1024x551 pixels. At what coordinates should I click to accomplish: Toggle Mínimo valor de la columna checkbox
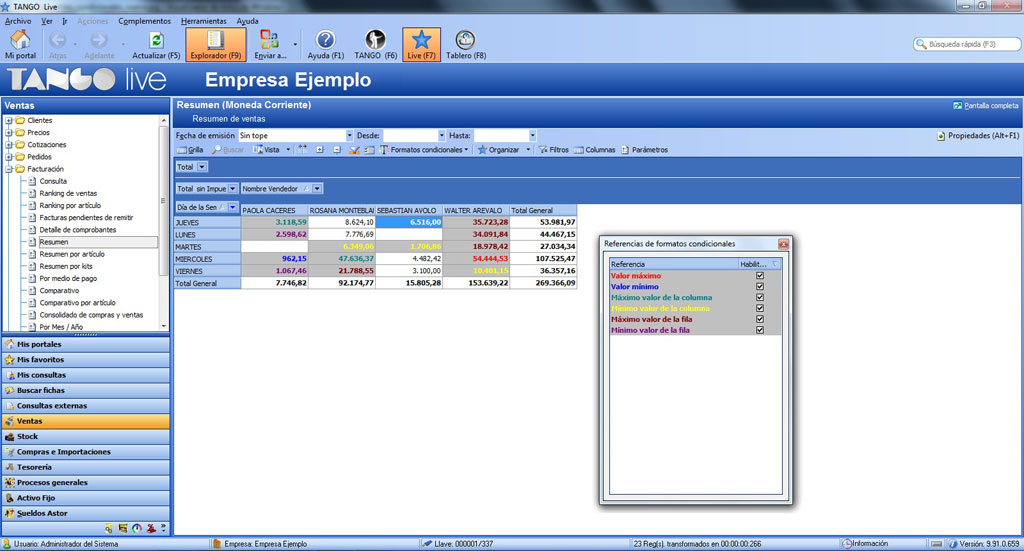760,308
